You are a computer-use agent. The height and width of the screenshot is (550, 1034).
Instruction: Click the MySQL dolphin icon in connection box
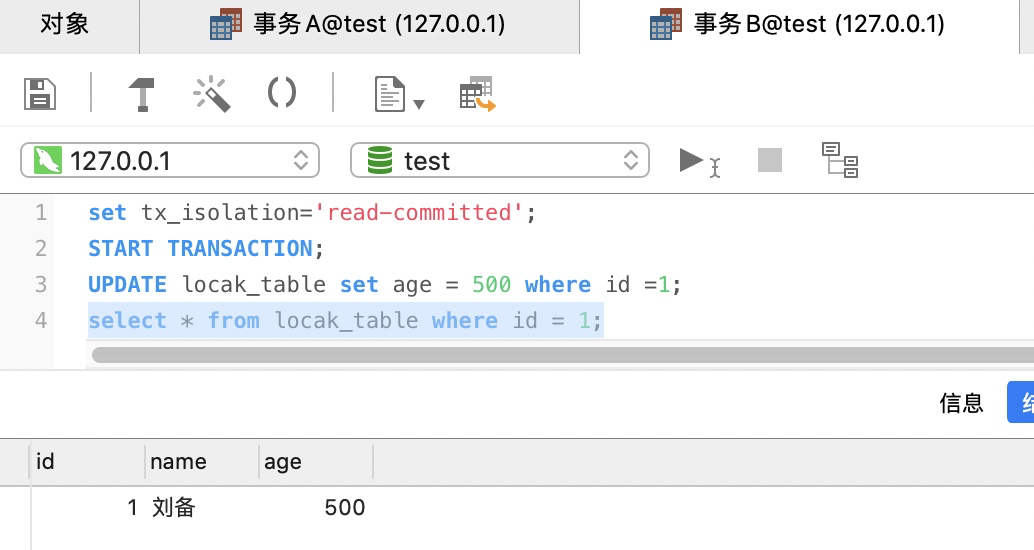[x=47, y=160]
